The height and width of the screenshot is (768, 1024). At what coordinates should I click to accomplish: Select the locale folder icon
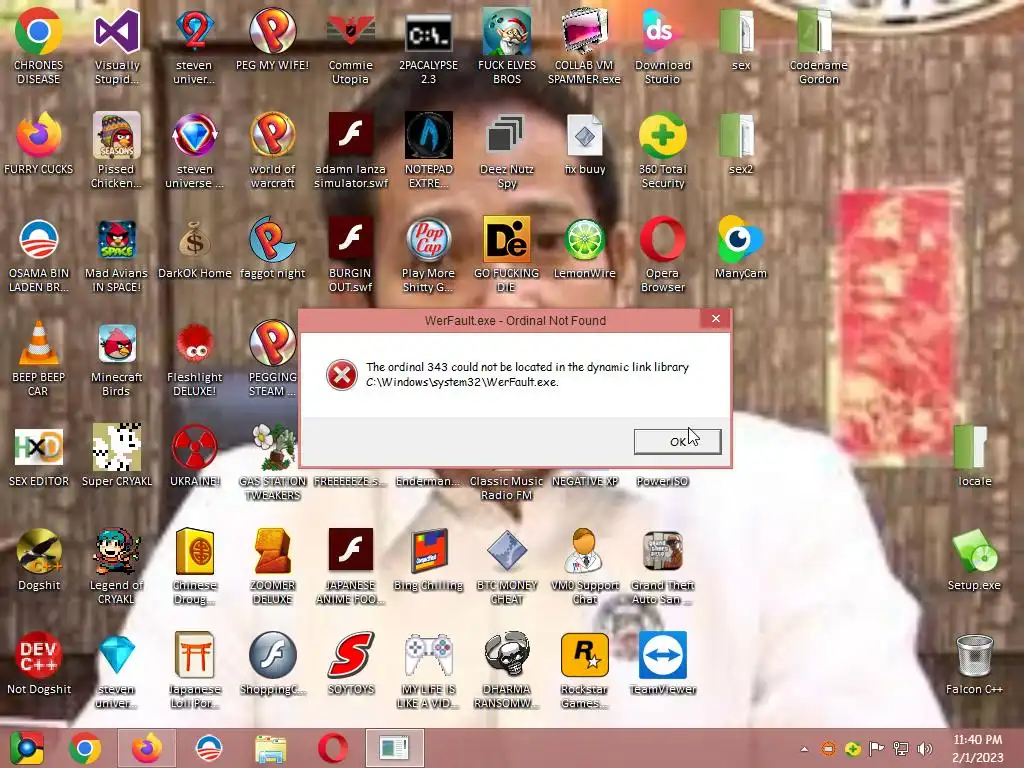(974, 456)
